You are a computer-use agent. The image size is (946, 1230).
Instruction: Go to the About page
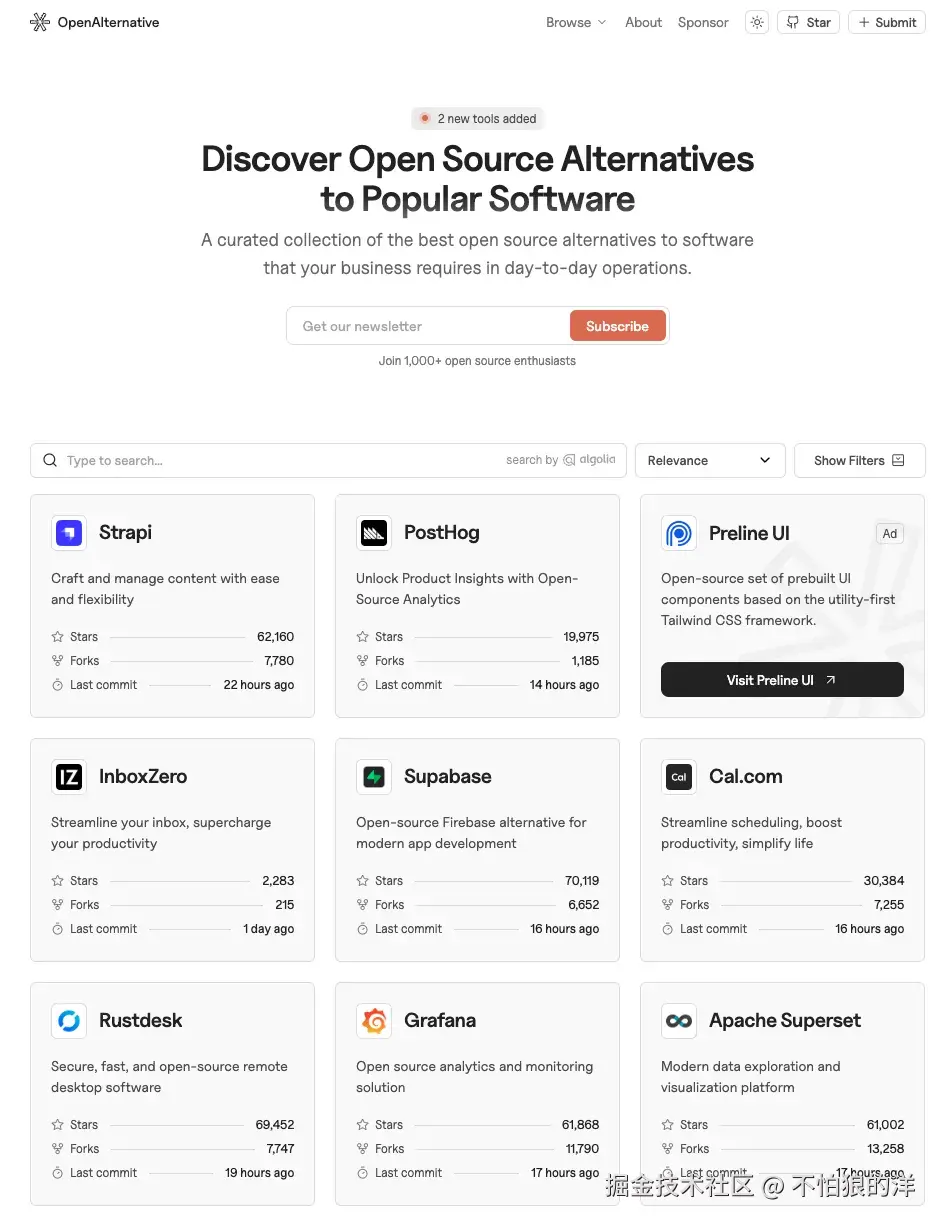pos(643,22)
